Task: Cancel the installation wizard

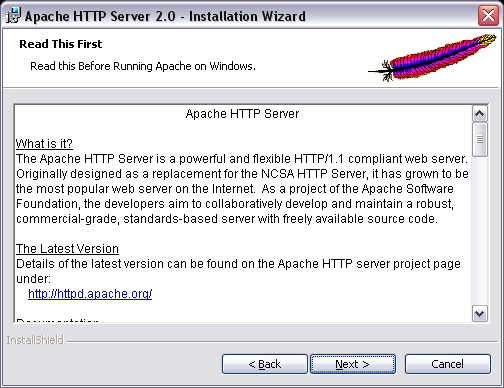Action: click(448, 364)
